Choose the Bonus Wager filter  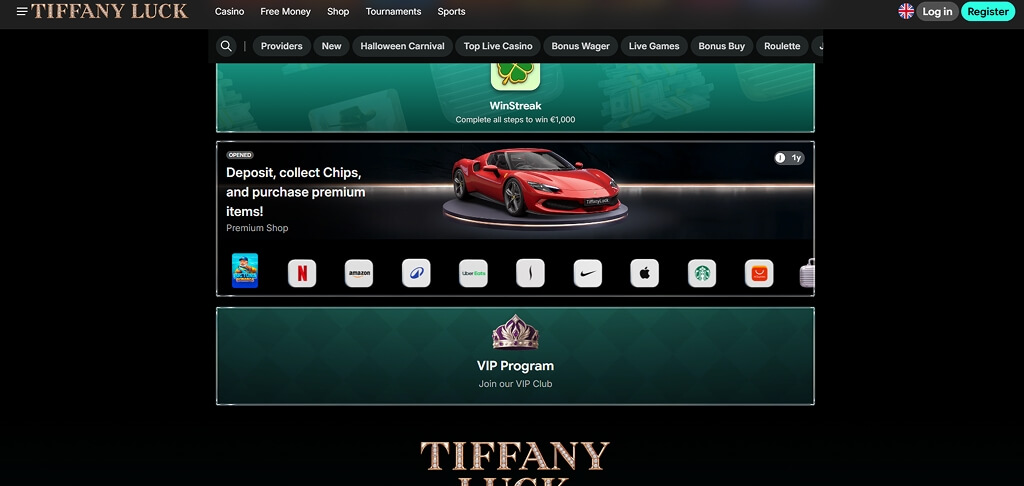581,46
